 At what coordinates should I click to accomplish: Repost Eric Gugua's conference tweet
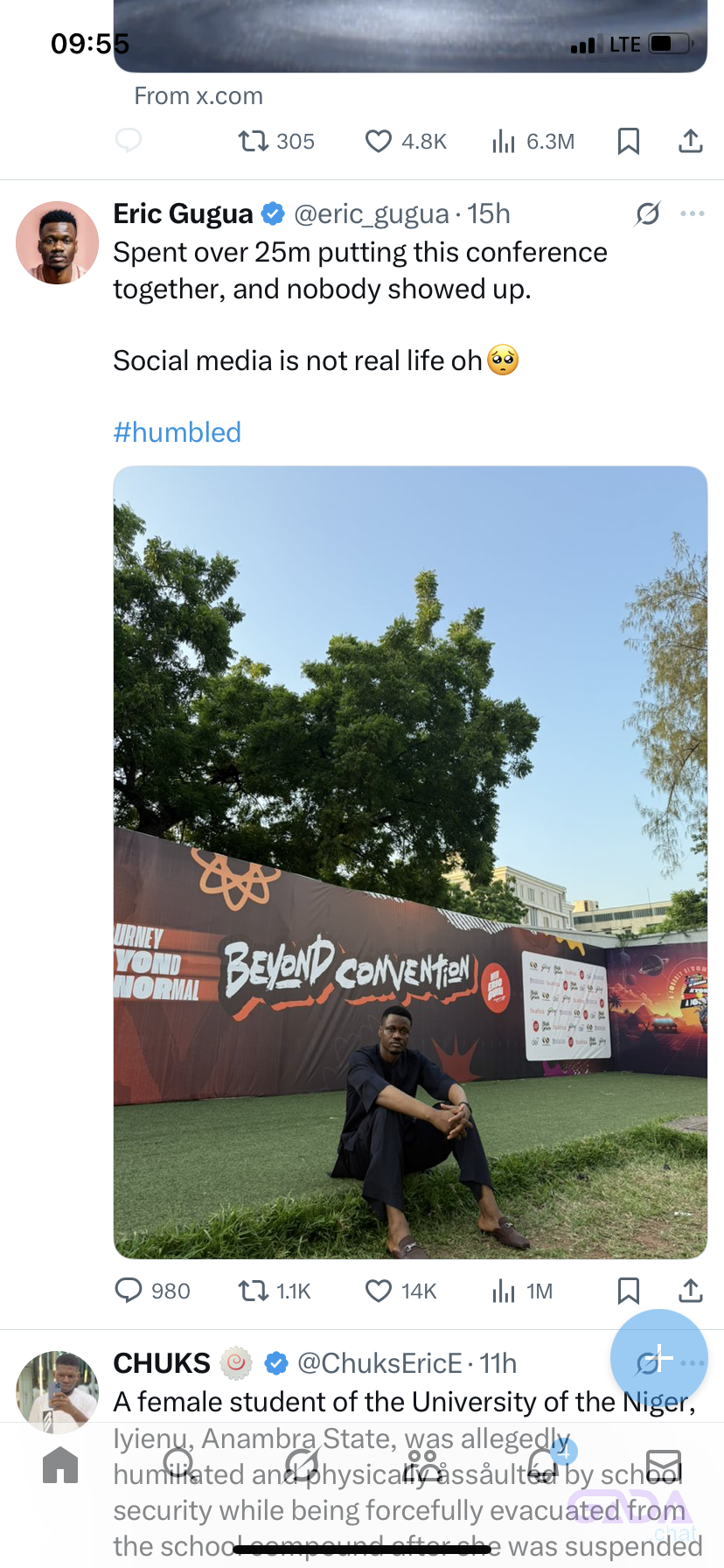click(x=275, y=1291)
